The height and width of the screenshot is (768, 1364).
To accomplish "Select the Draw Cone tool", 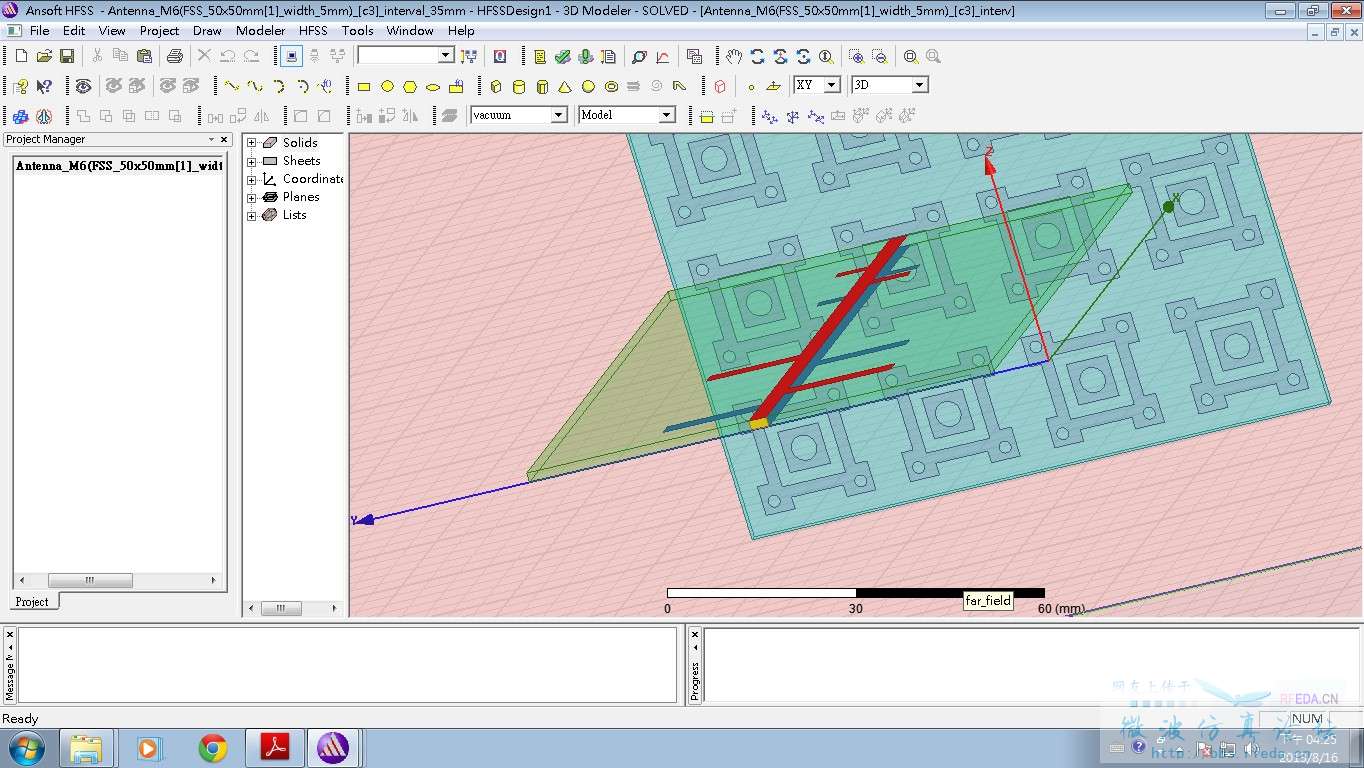I will point(565,86).
